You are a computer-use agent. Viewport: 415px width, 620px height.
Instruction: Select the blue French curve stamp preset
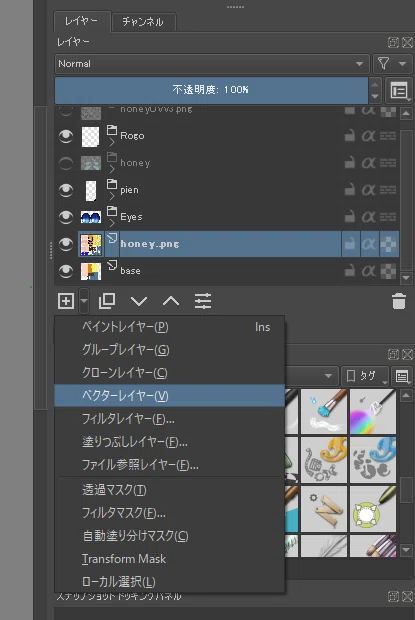pyautogui.click(x=373, y=460)
